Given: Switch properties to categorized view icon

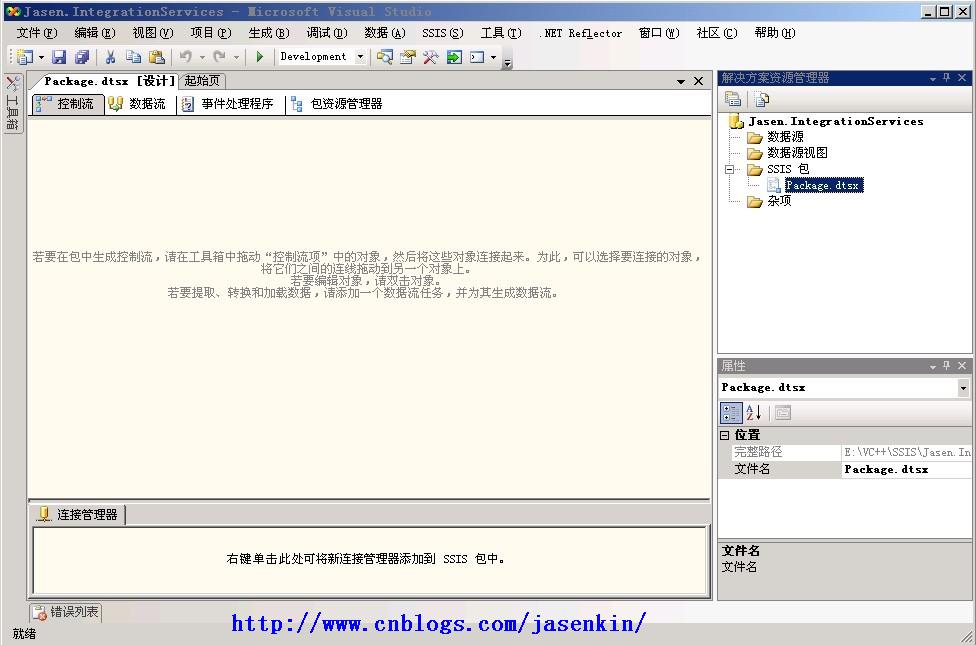Looking at the screenshot, I should point(731,413).
